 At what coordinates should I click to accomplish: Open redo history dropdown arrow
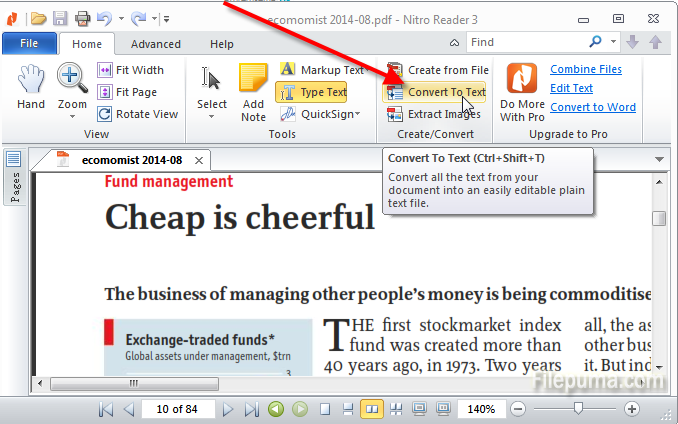[x=154, y=19]
